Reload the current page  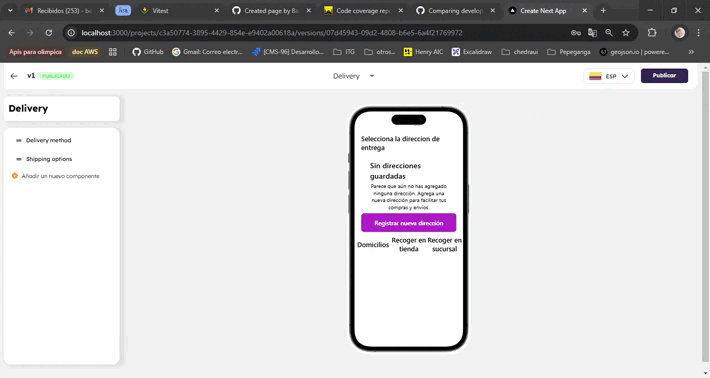tap(48, 33)
